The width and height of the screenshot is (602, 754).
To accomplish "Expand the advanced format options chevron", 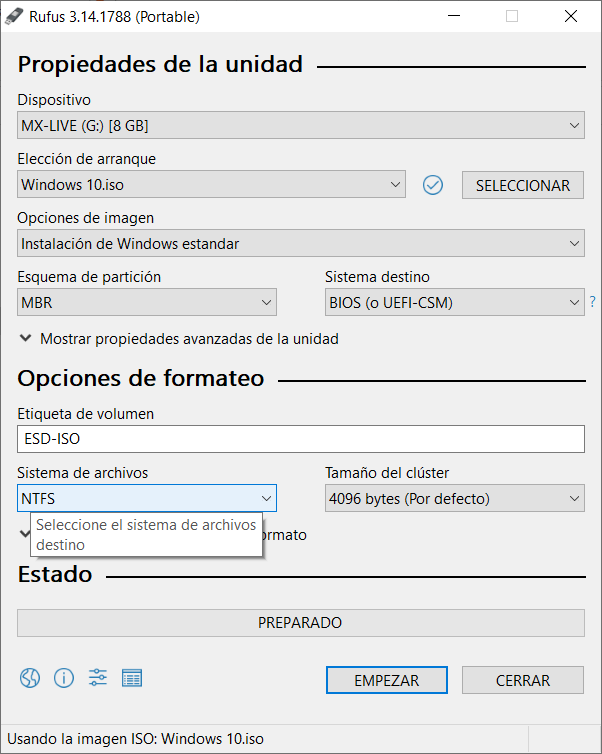I will point(24,534).
